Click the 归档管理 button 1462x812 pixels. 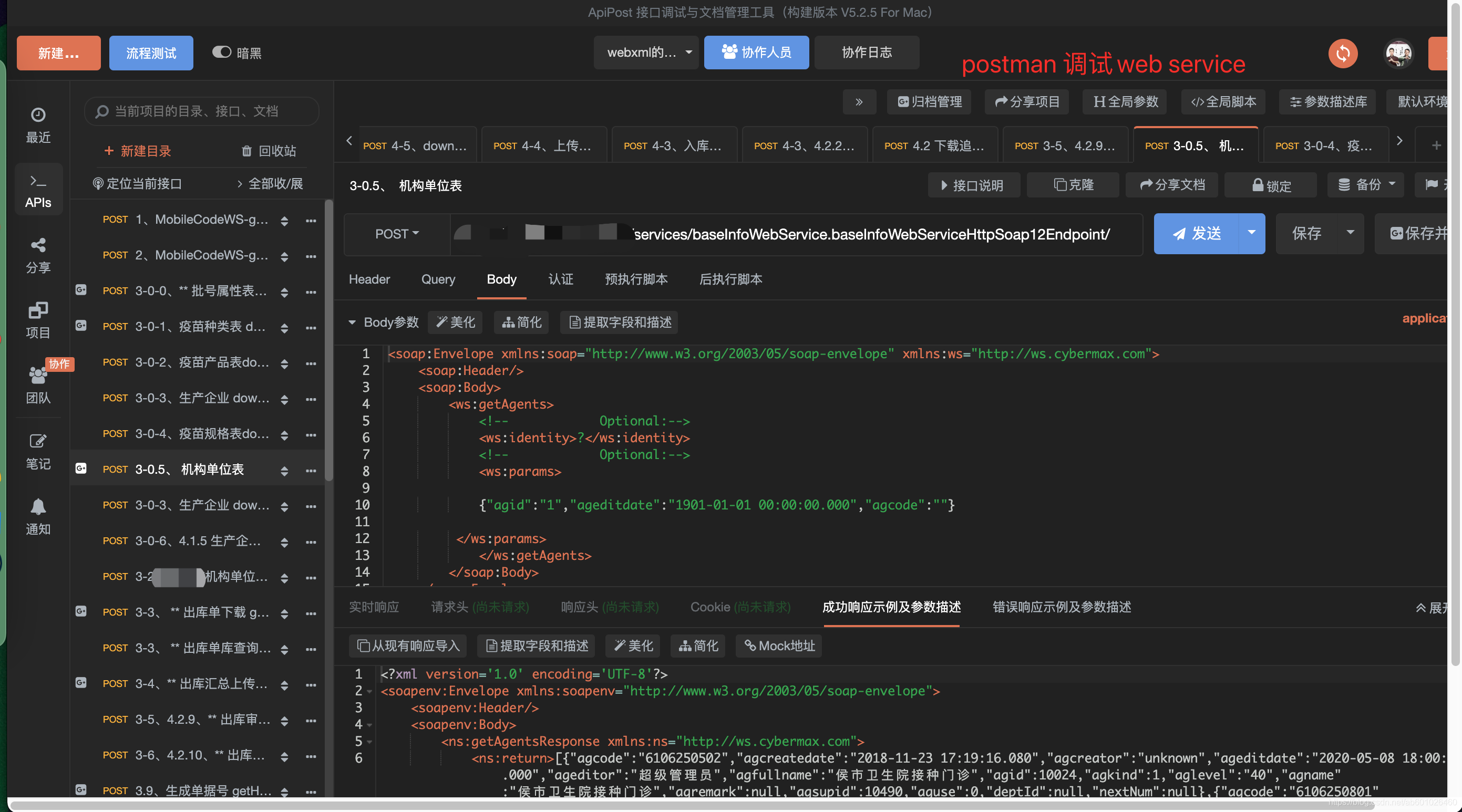(929, 101)
